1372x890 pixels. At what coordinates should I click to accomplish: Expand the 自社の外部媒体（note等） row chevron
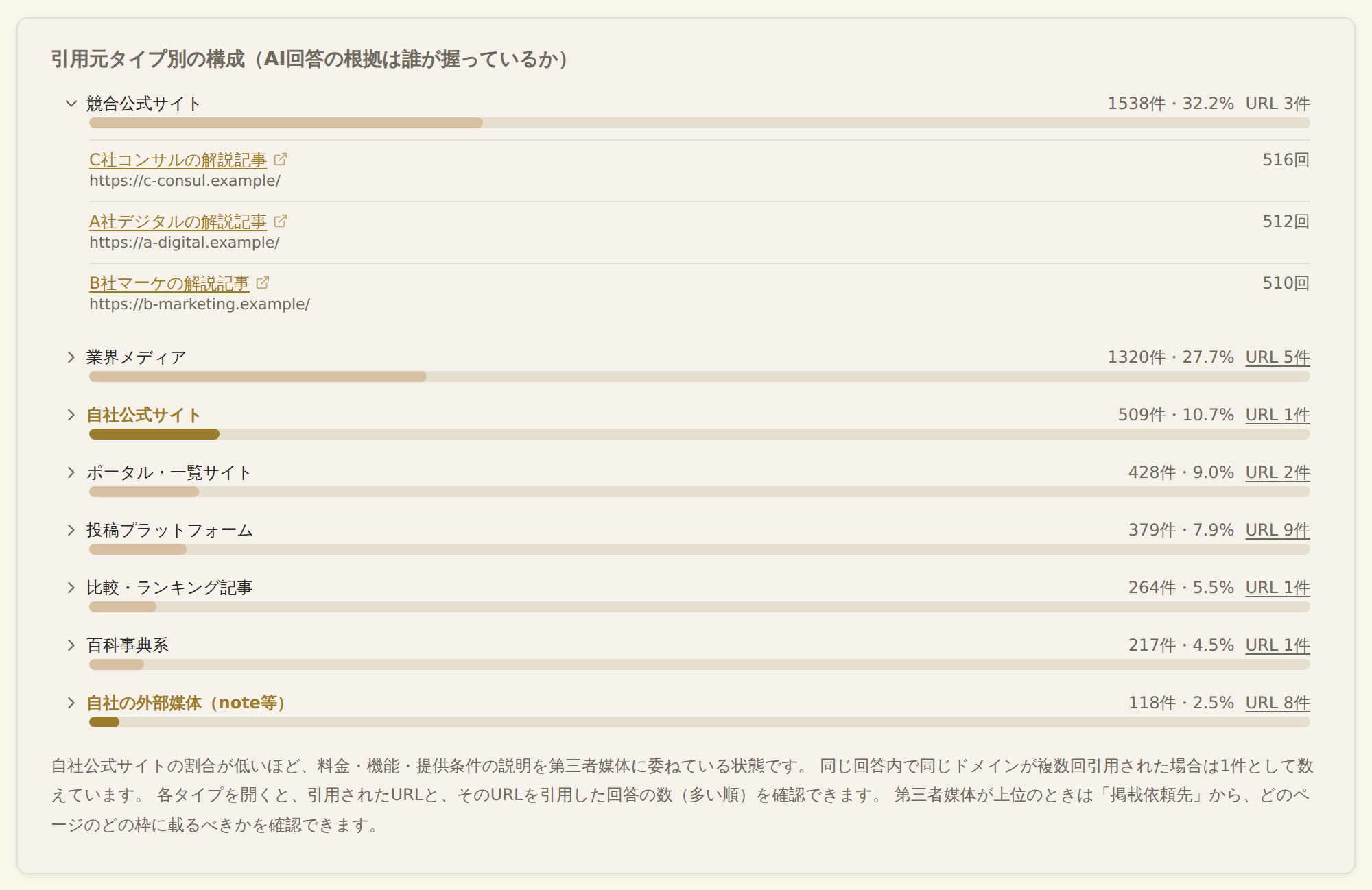coord(71,703)
